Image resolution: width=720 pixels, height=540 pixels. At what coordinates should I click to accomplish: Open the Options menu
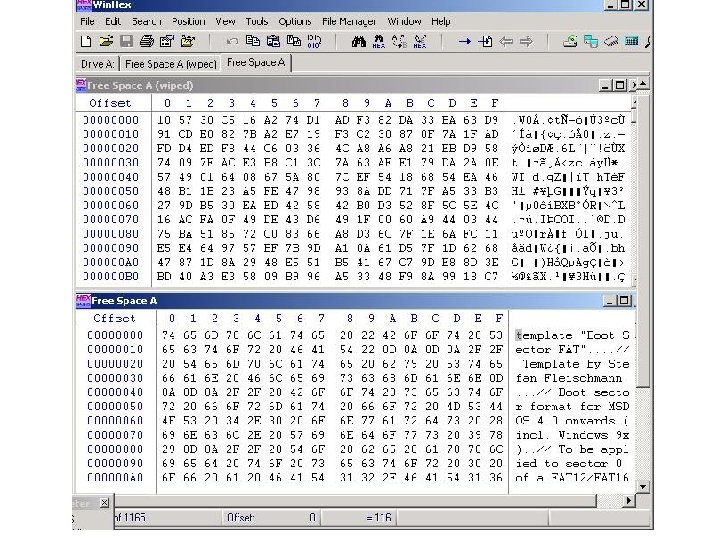(295, 21)
